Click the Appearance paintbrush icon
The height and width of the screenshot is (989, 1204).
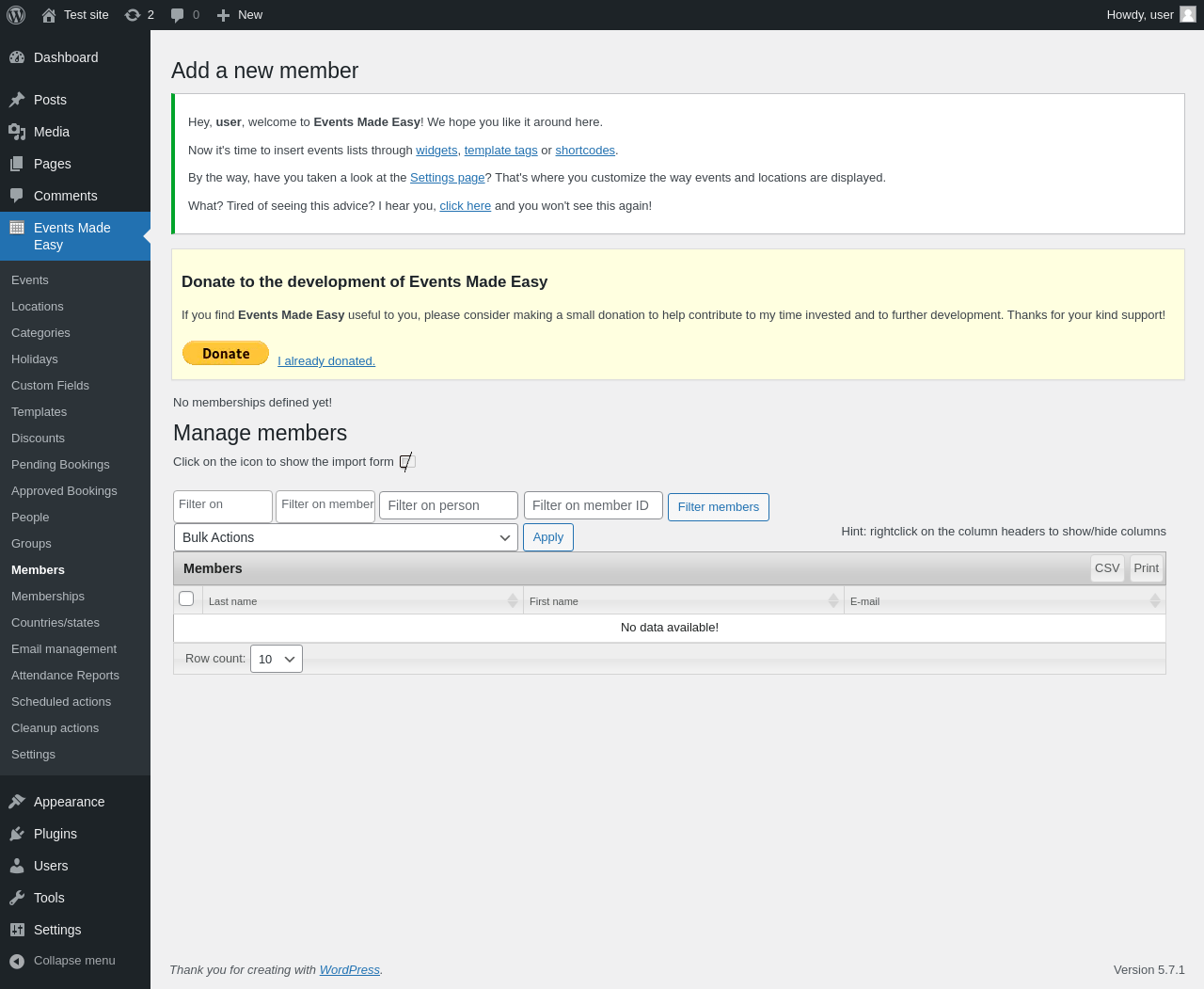[17, 802]
